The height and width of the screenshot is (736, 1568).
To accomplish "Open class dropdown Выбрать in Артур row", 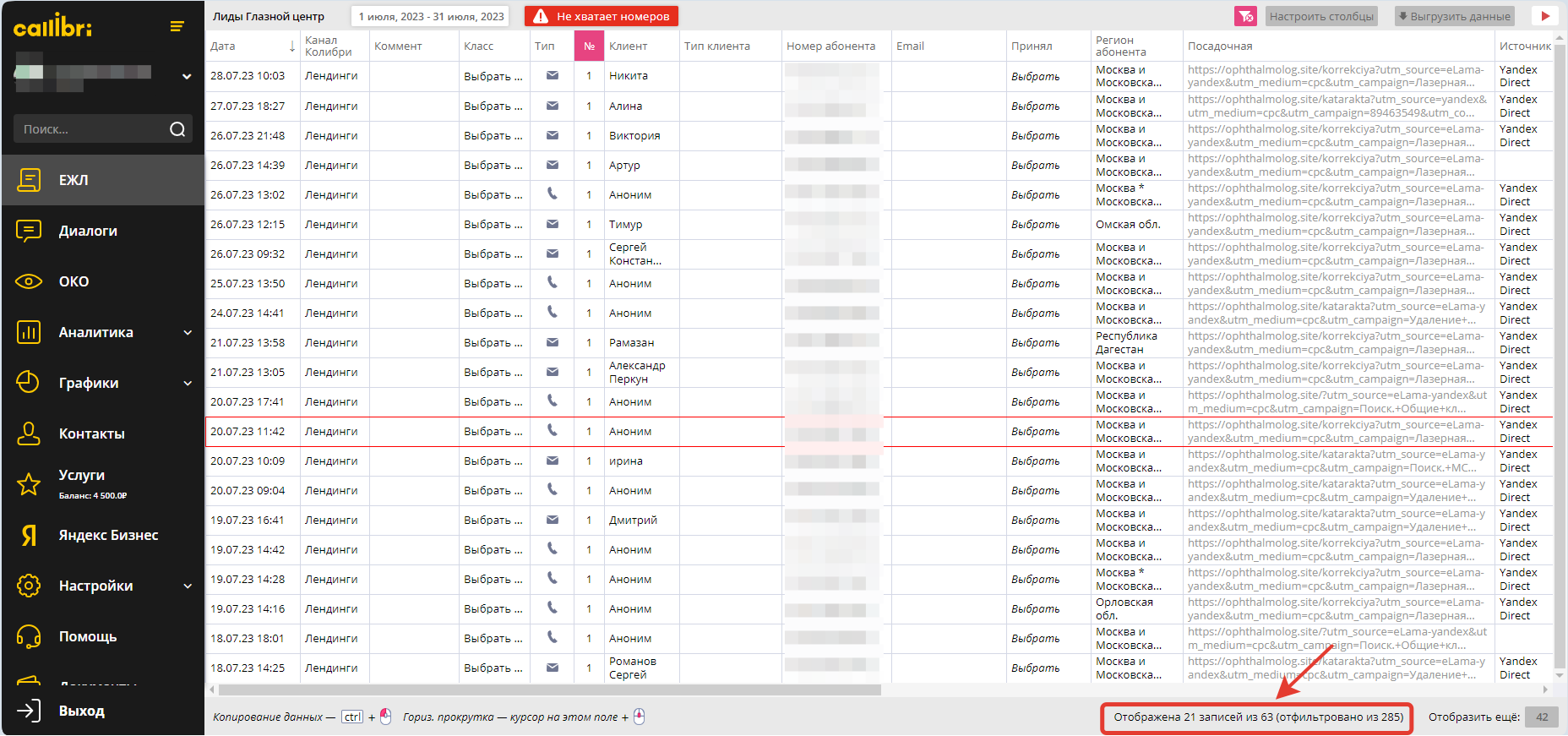I will pos(493,165).
